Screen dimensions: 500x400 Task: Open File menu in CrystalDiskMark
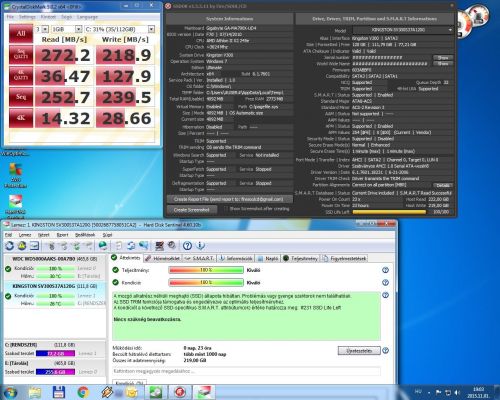point(10,17)
